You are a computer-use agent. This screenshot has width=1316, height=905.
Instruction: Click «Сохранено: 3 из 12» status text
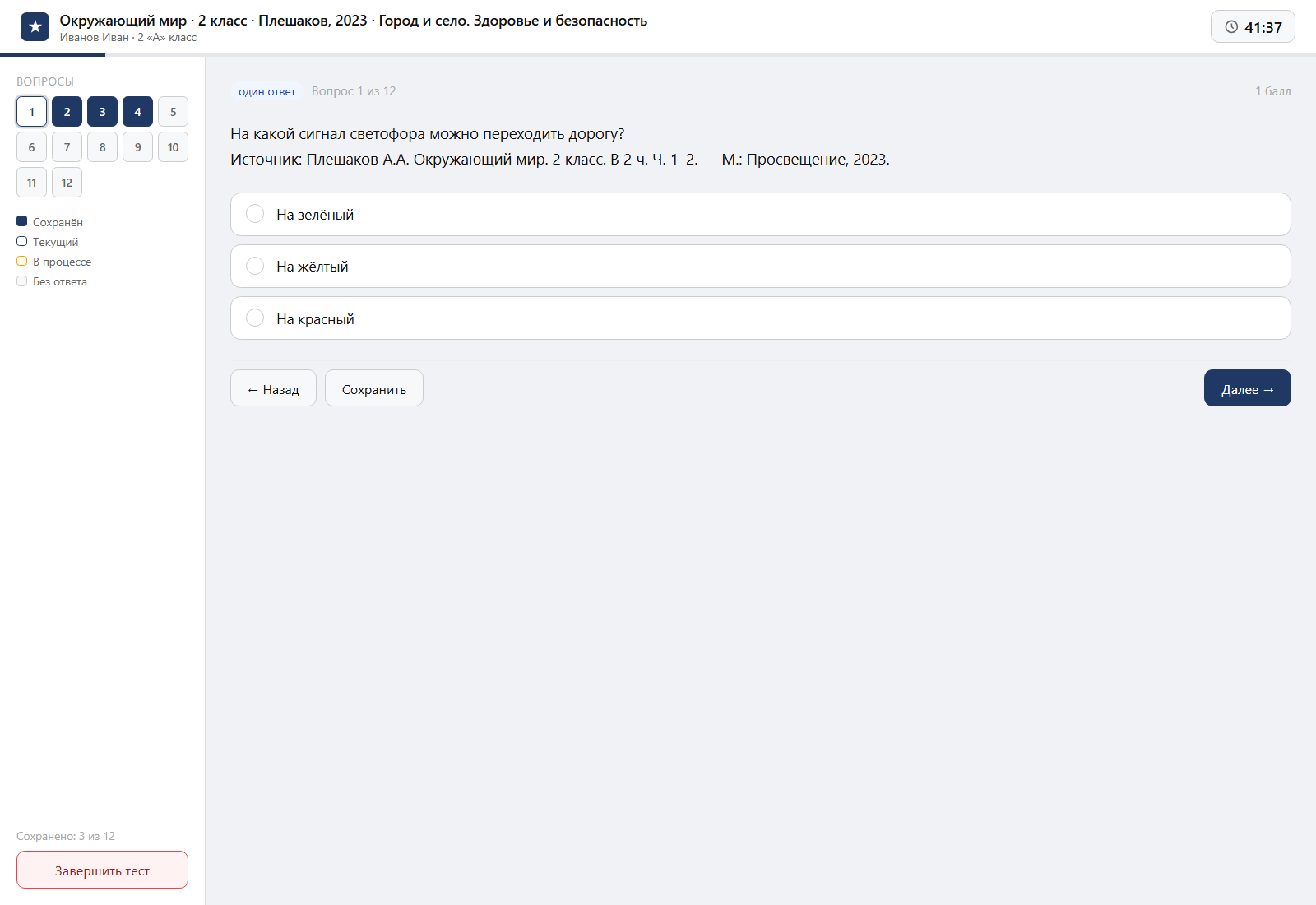(66, 836)
